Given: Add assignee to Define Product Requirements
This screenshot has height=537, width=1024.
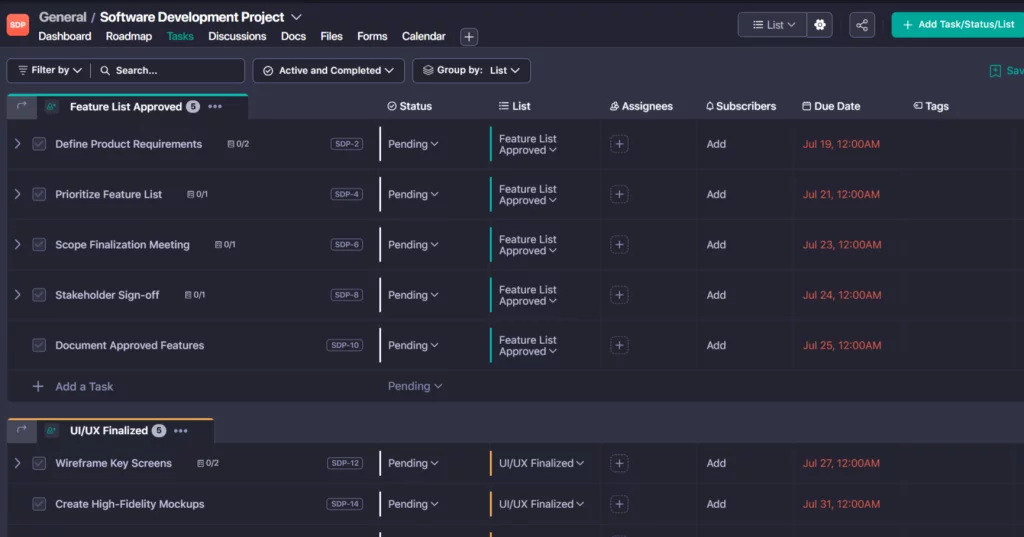Looking at the screenshot, I should click(619, 144).
